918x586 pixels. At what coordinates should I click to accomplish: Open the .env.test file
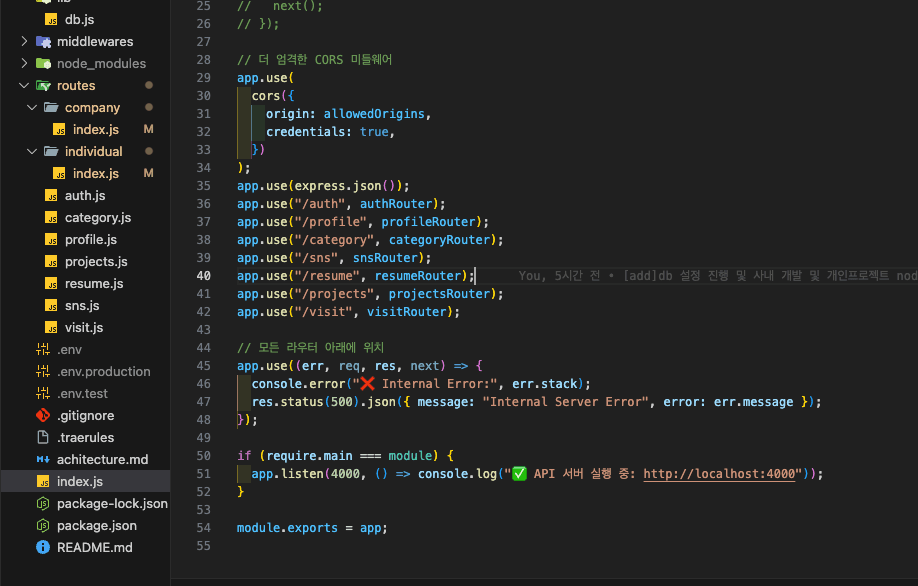[x=85, y=393]
